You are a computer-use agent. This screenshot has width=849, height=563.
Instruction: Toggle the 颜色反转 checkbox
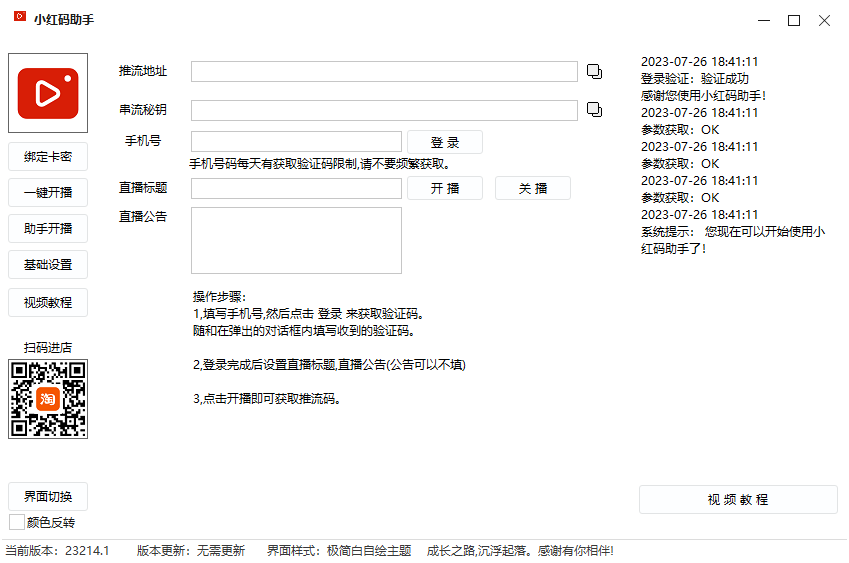point(17,522)
